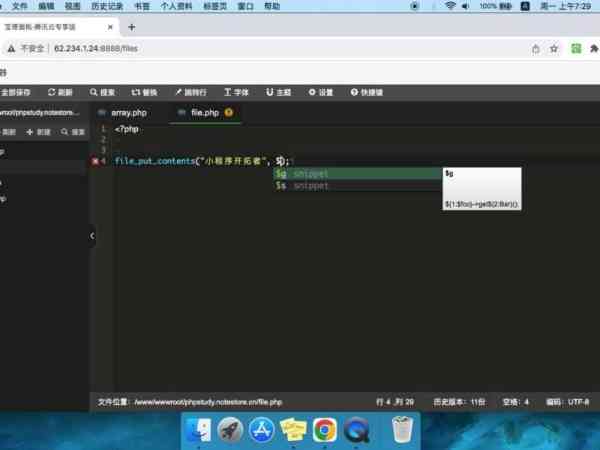Click the Wi-Fi status icon

[450, 6]
